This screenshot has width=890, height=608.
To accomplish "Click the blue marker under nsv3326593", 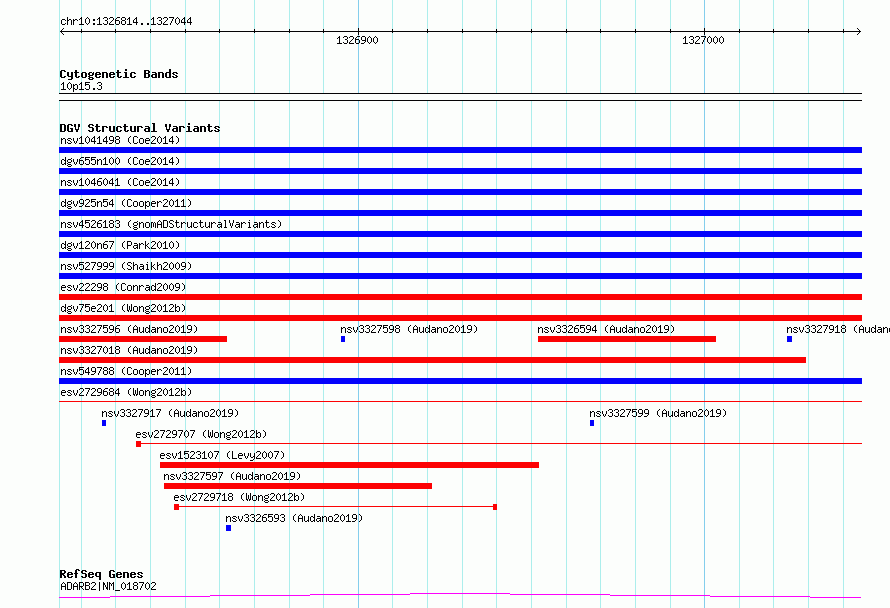I will (x=228, y=528).
